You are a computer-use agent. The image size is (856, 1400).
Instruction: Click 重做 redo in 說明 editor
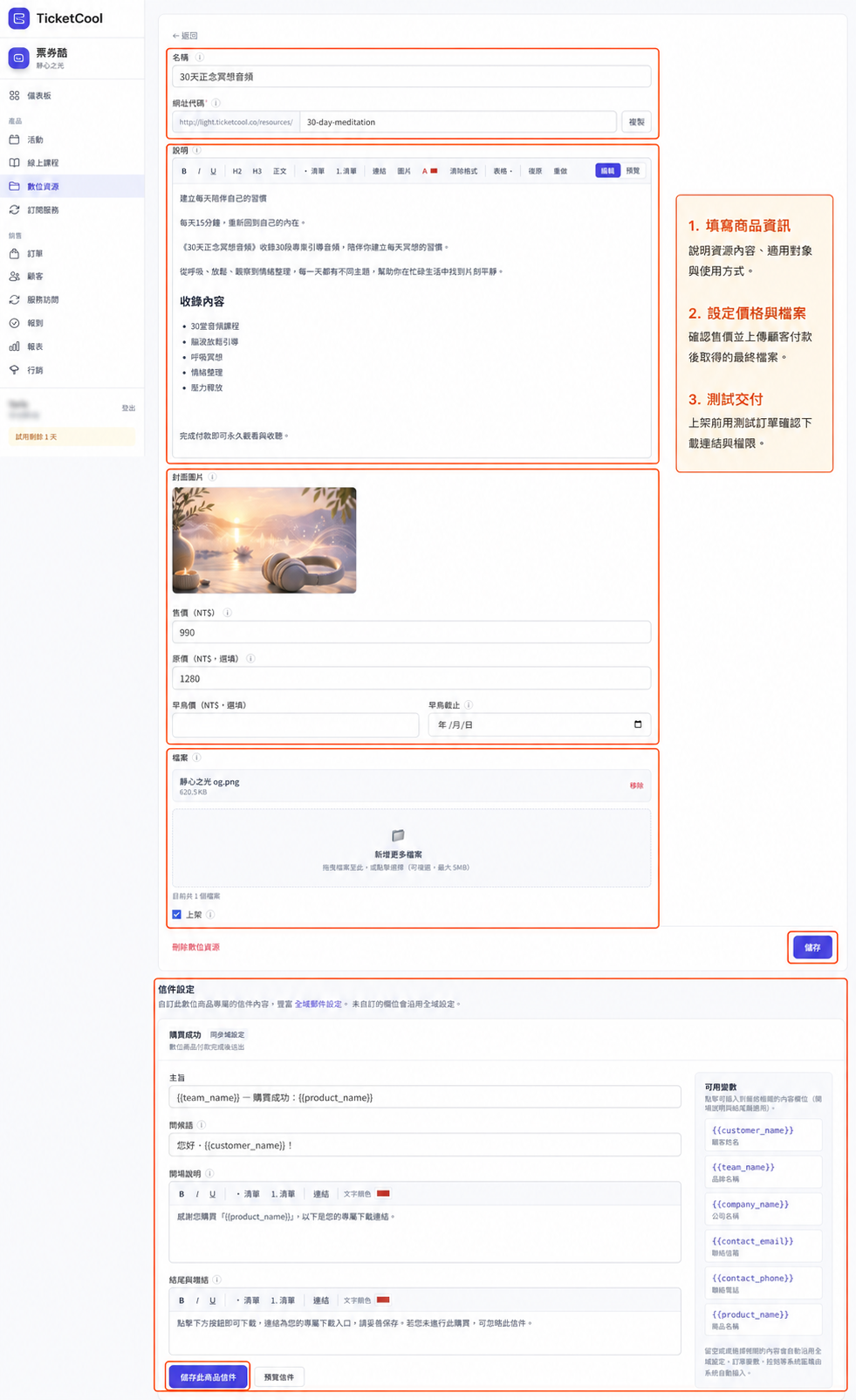click(560, 171)
